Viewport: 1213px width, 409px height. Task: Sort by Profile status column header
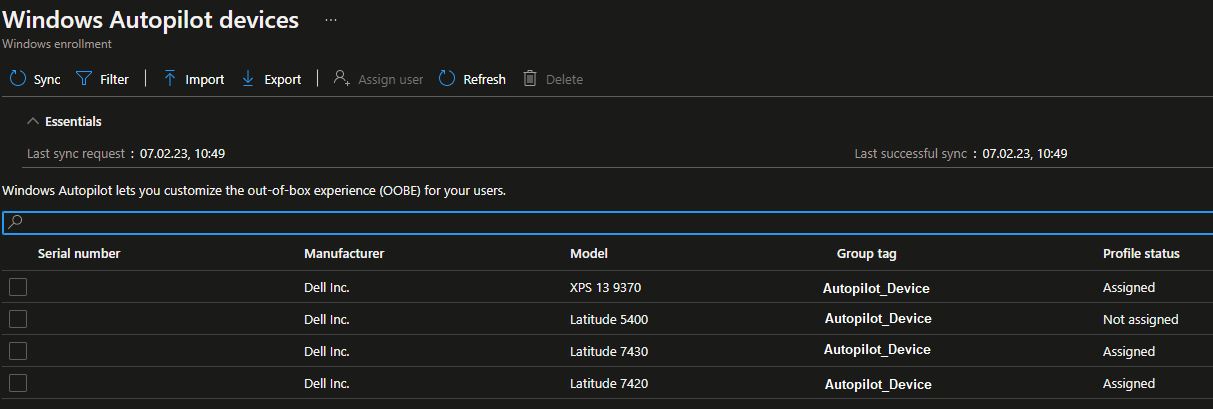[1141, 254]
